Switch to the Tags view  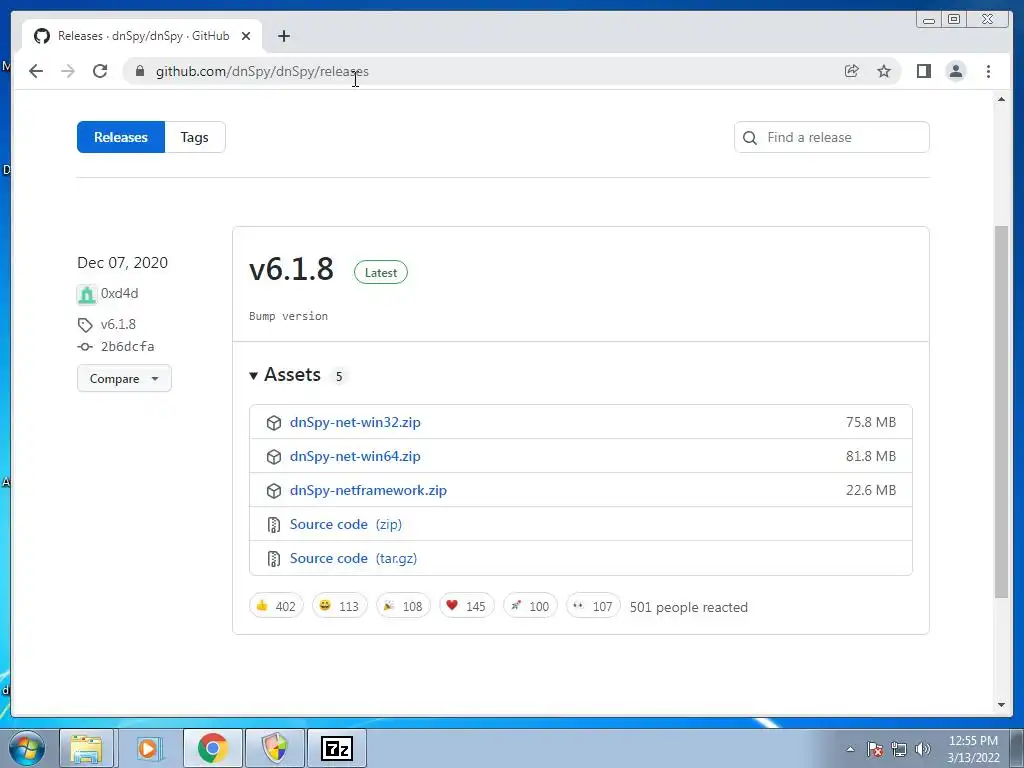click(x=195, y=137)
